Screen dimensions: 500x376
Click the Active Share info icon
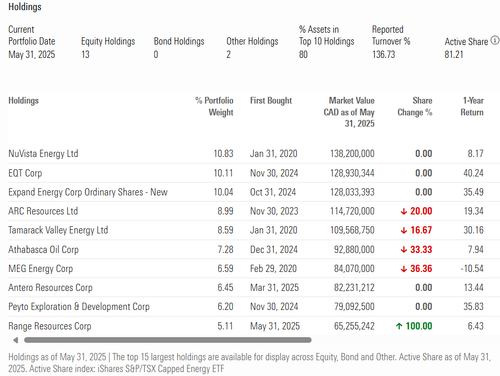pyautogui.click(x=495, y=41)
